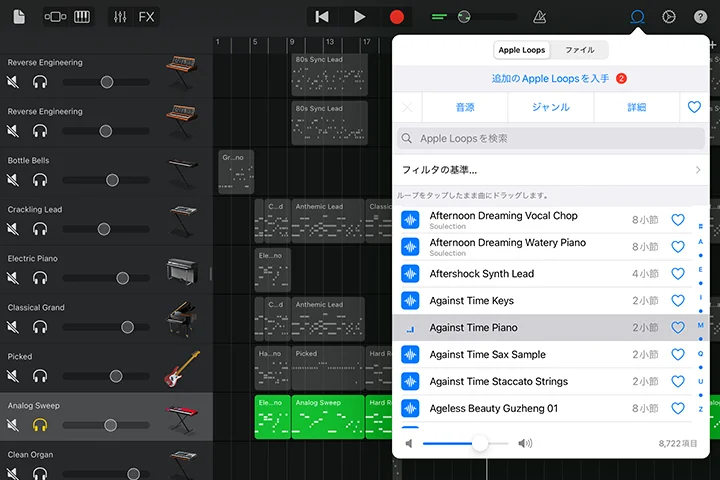Open the FX panel

point(146,17)
